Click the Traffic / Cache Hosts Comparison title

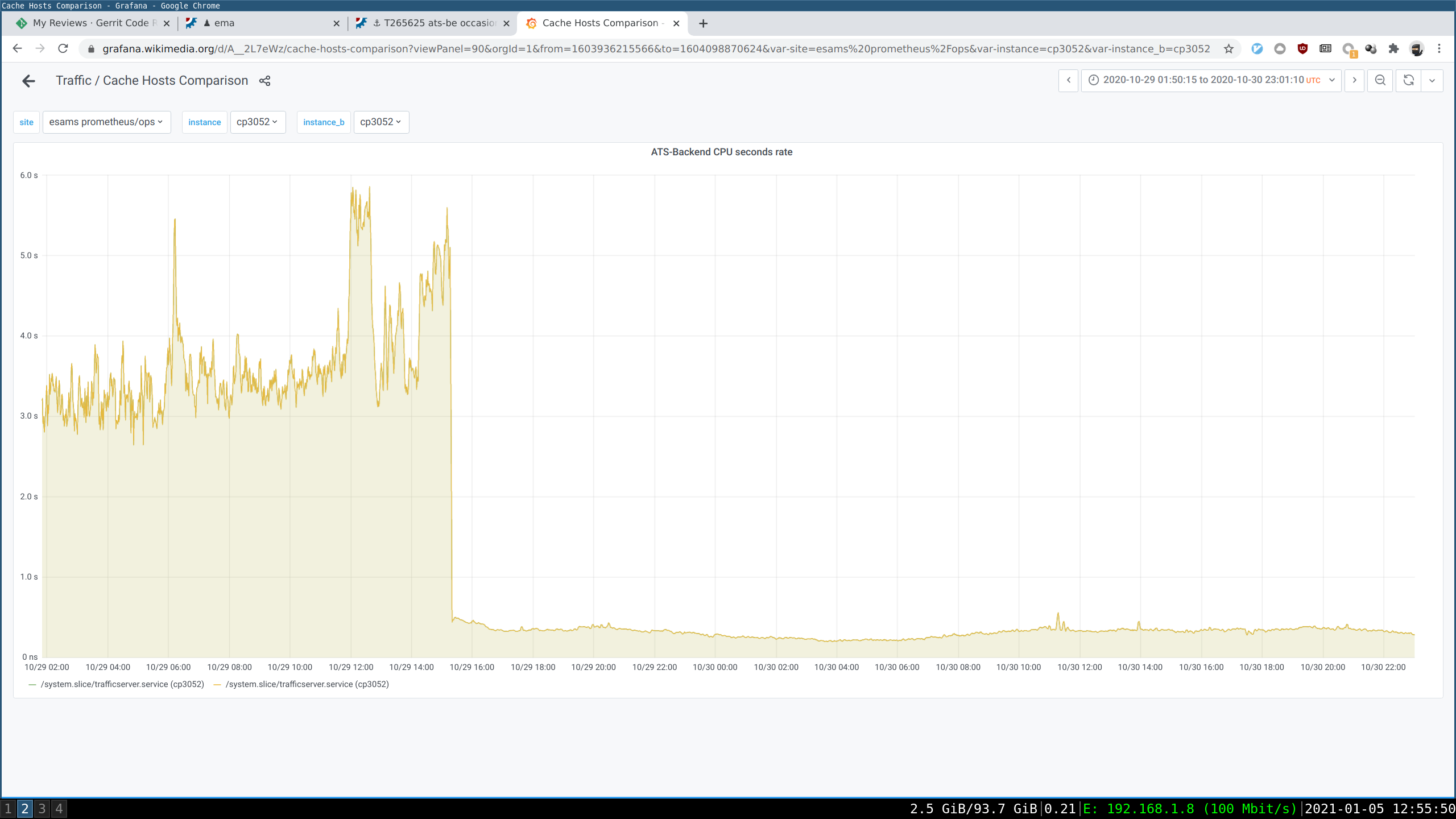pyautogui.click(x=151, y=80)
